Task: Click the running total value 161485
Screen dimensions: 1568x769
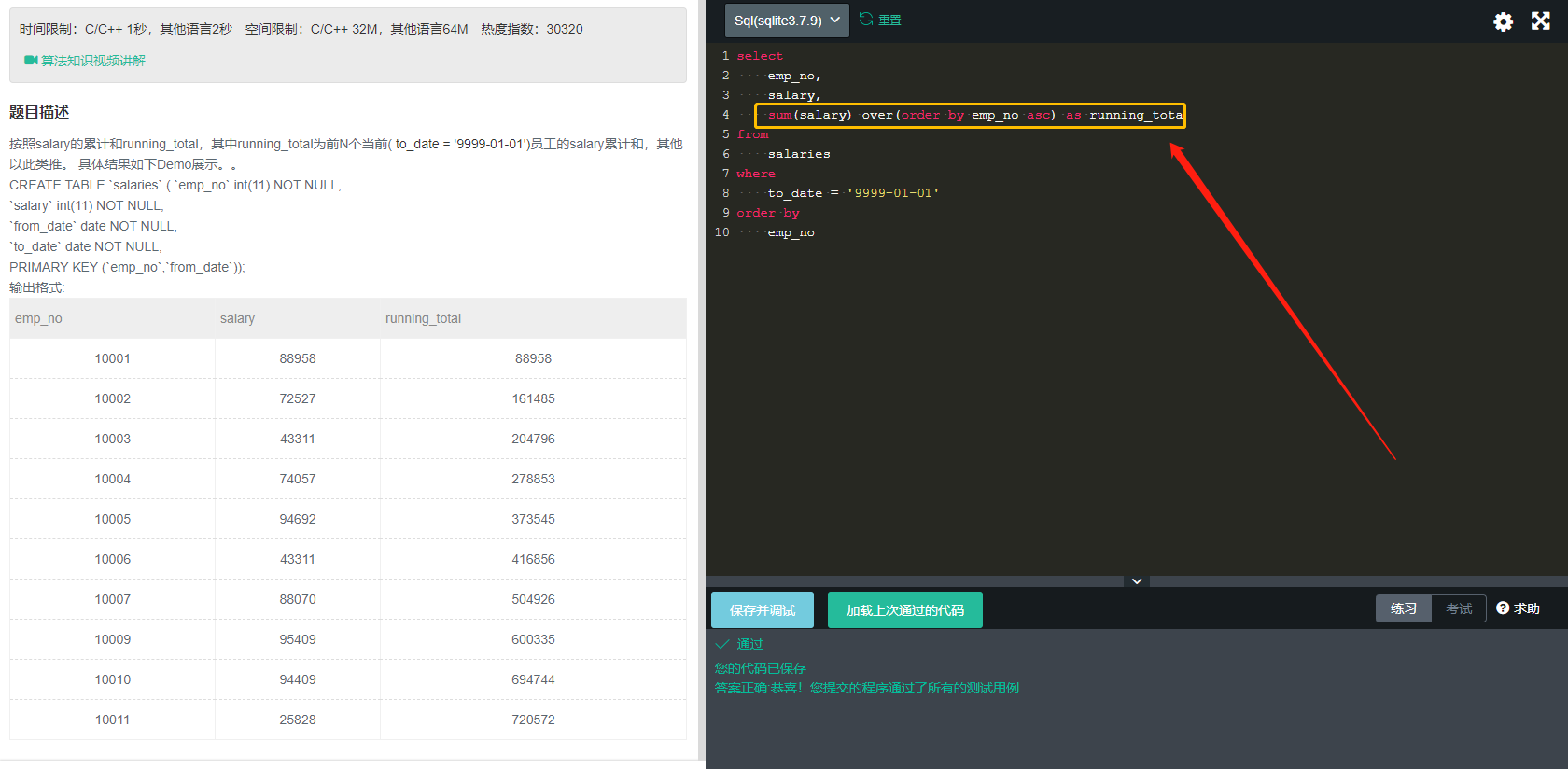Action: click(533, 398)
